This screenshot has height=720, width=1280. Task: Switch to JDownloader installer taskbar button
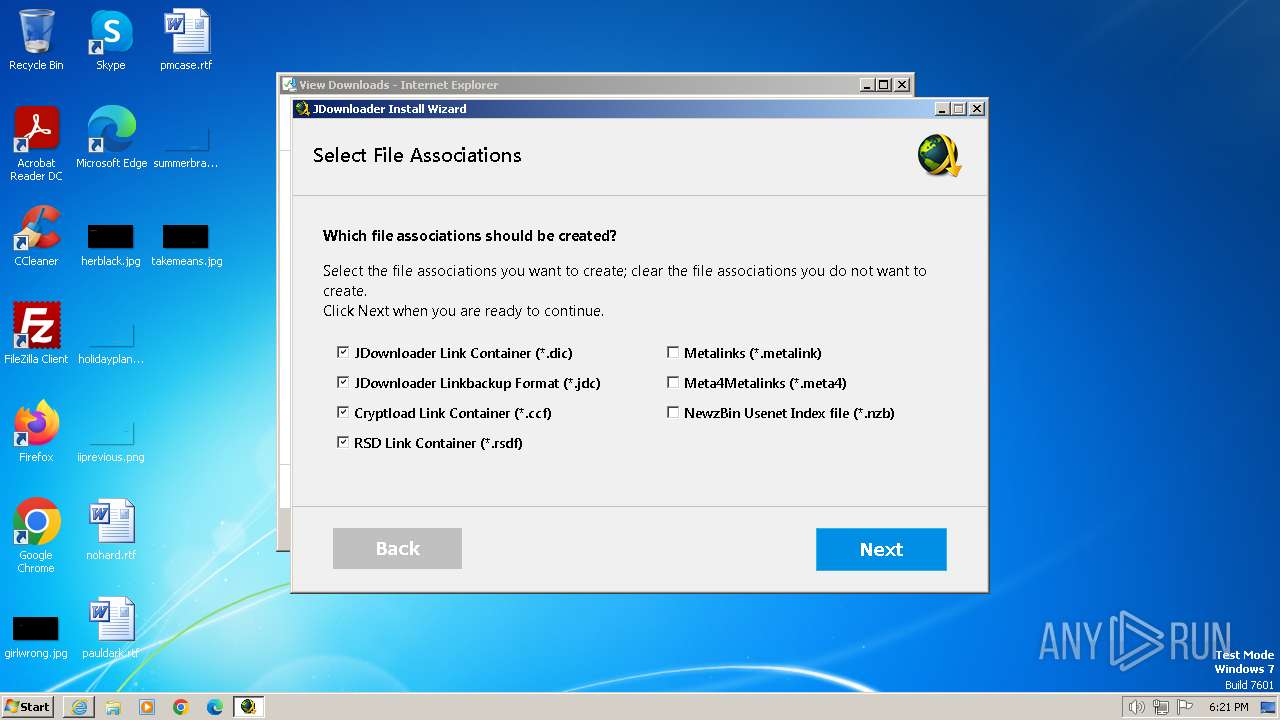248,707
